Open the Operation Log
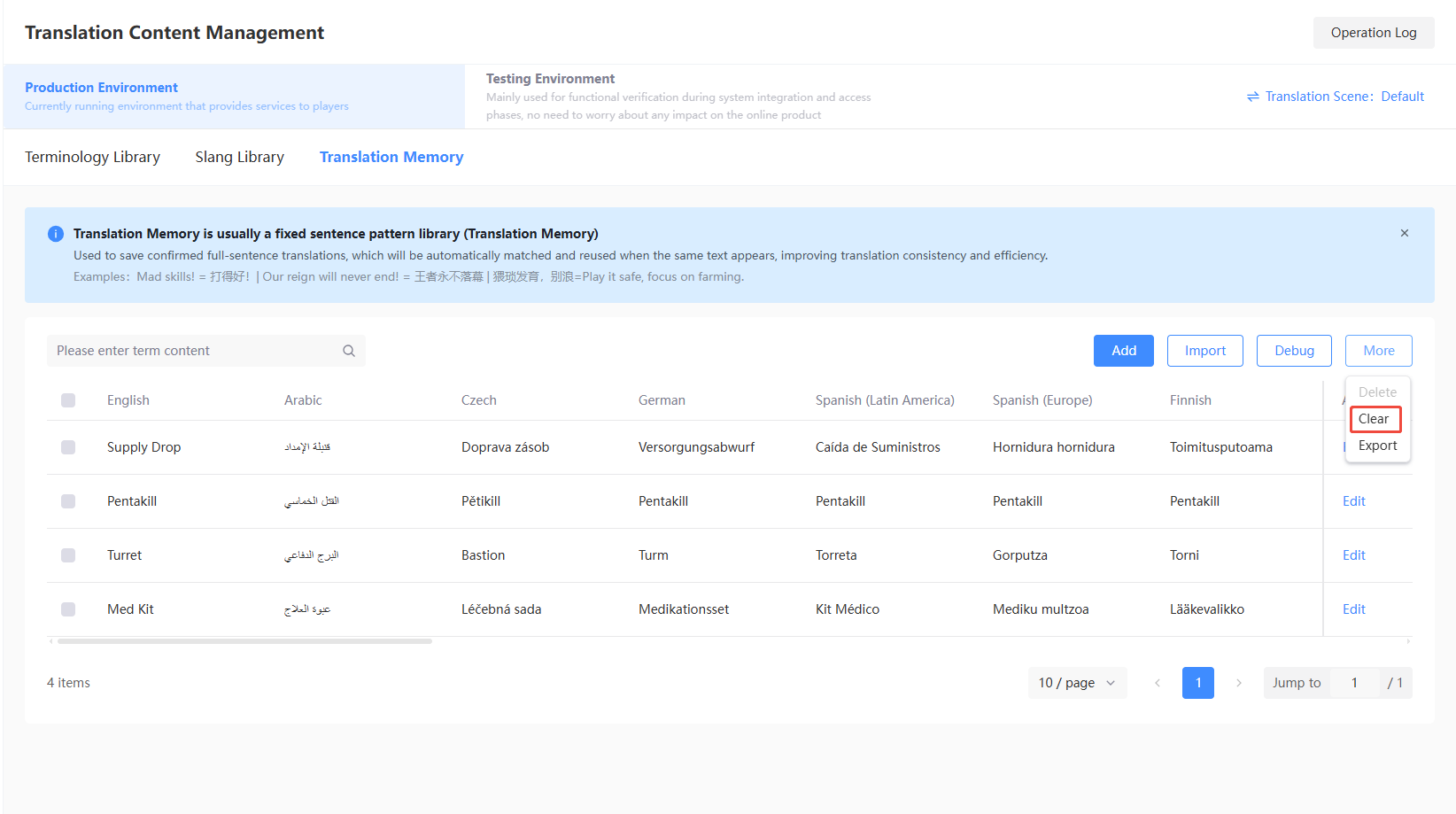The height and width of the screenshot is (814, 1456). (1374, 33)
